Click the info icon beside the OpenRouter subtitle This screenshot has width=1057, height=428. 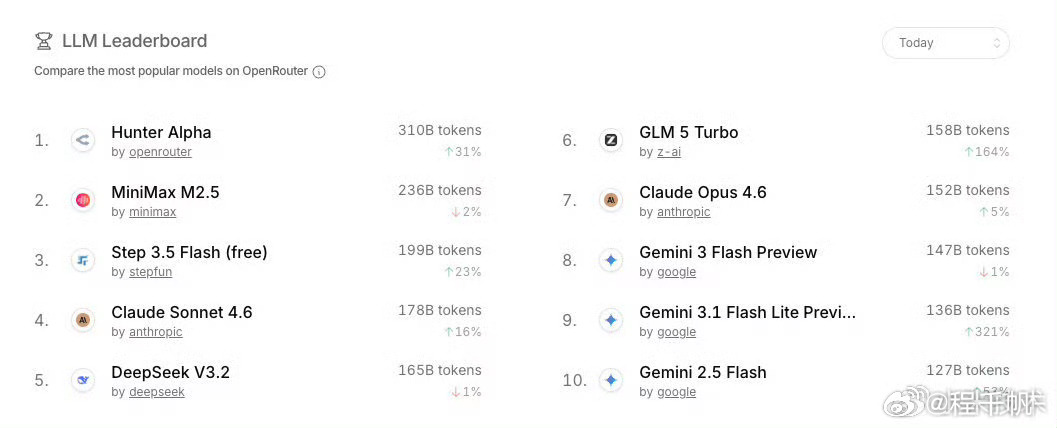319,72
